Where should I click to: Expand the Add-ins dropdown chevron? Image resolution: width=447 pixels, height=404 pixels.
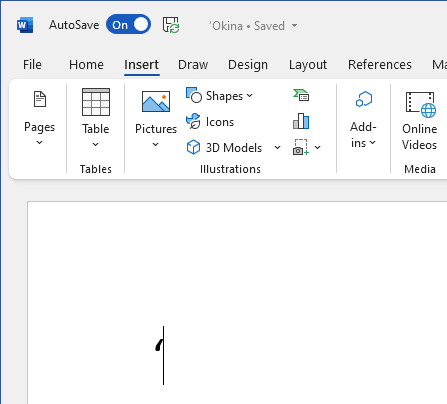coord(373,143)
